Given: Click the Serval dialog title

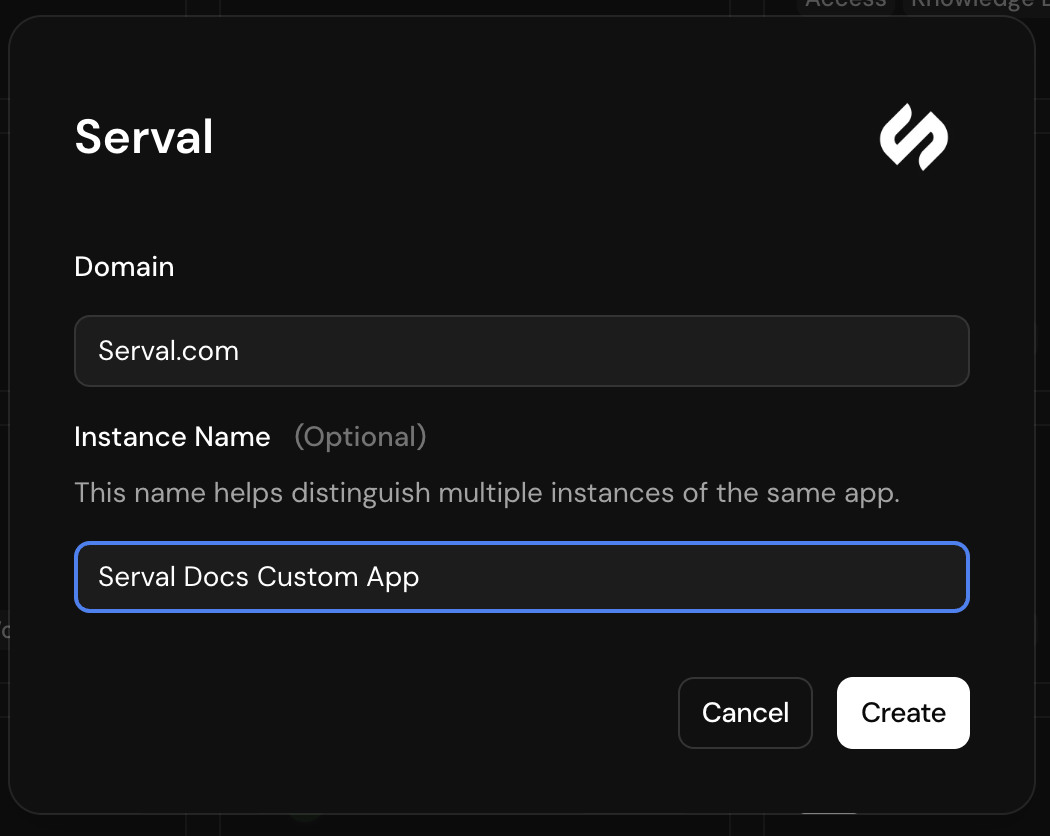Looking at the screenshot, I should (x=143, y=137).
